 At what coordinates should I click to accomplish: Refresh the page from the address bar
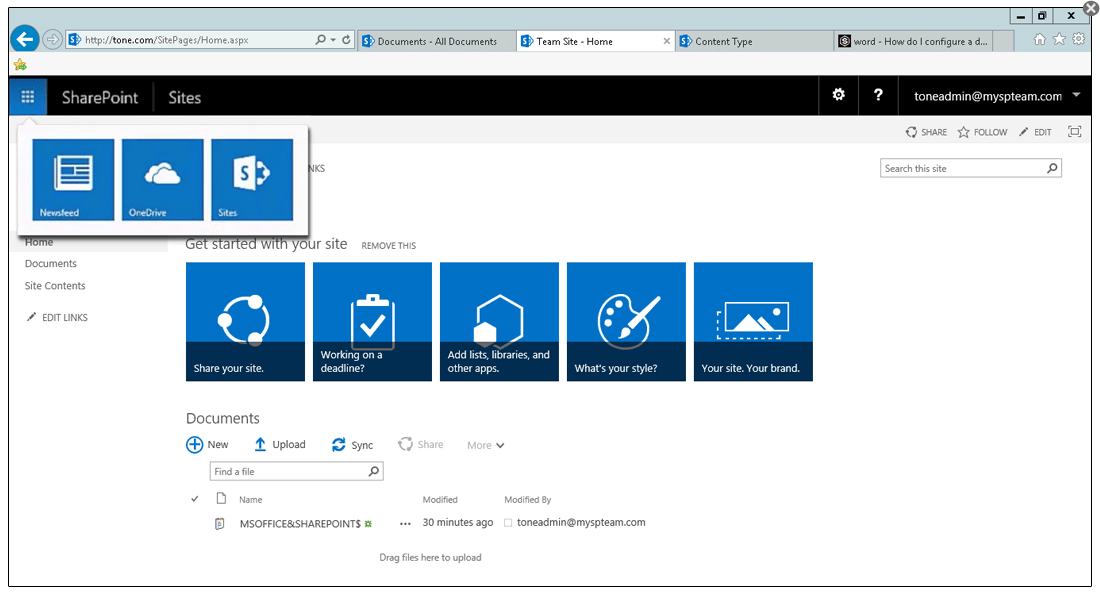pos(346,40)
